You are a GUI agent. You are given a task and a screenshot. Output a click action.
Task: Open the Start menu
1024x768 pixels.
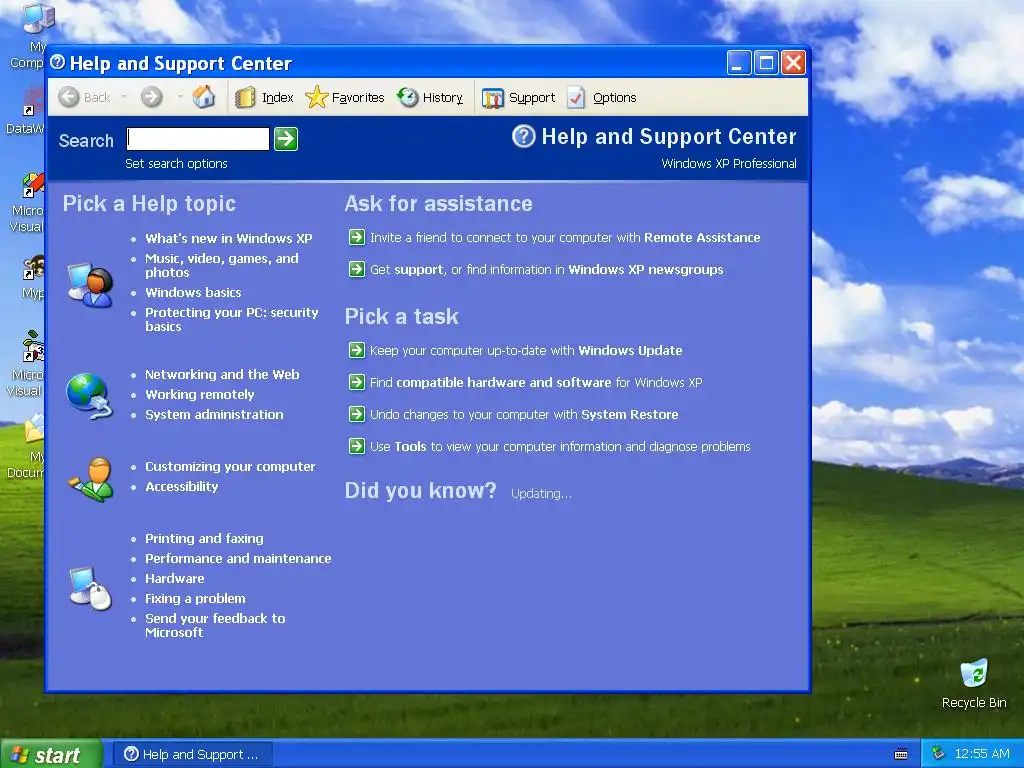51,754
